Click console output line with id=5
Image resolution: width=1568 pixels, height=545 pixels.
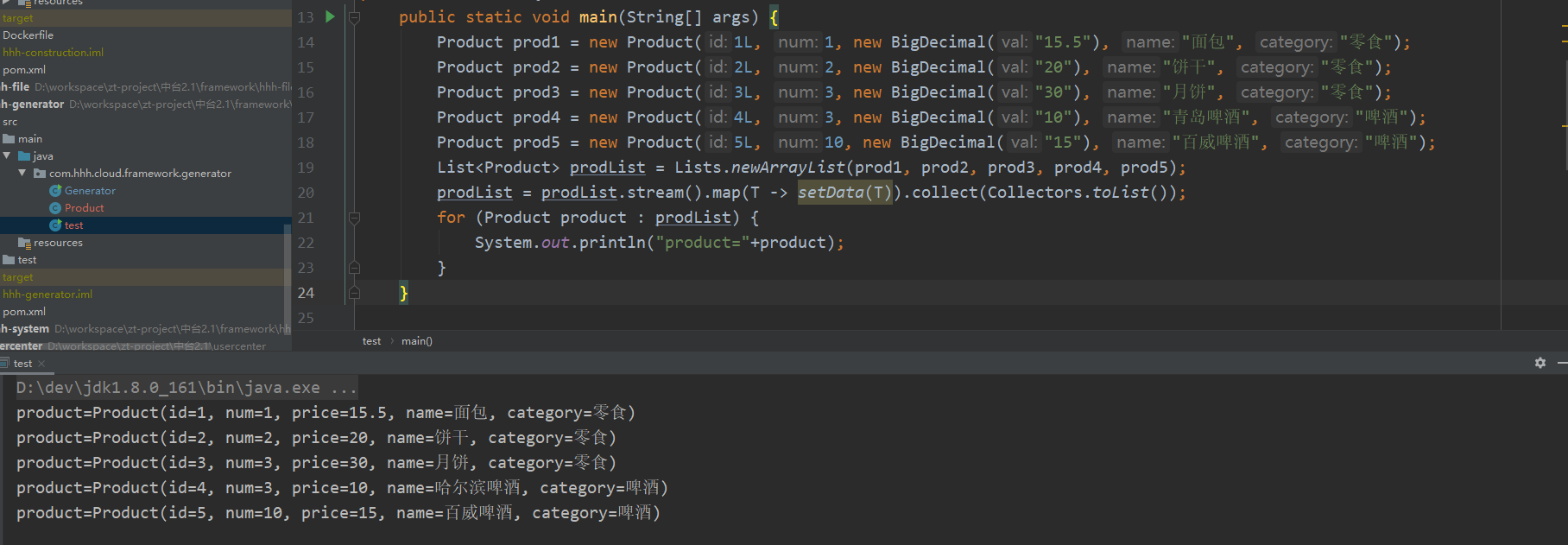[x=338, y=513]
